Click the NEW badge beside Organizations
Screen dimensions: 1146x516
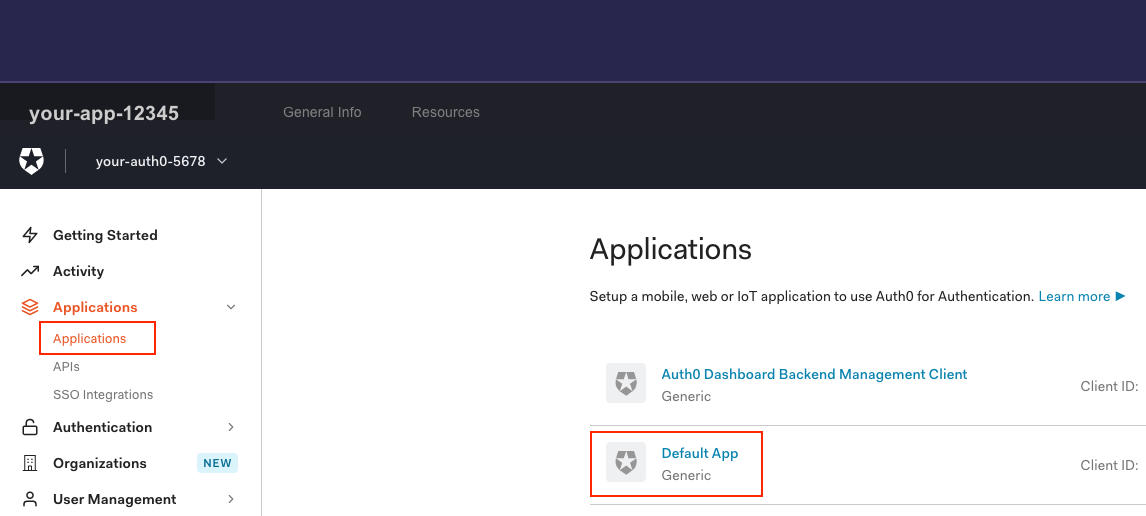(217, 463)
